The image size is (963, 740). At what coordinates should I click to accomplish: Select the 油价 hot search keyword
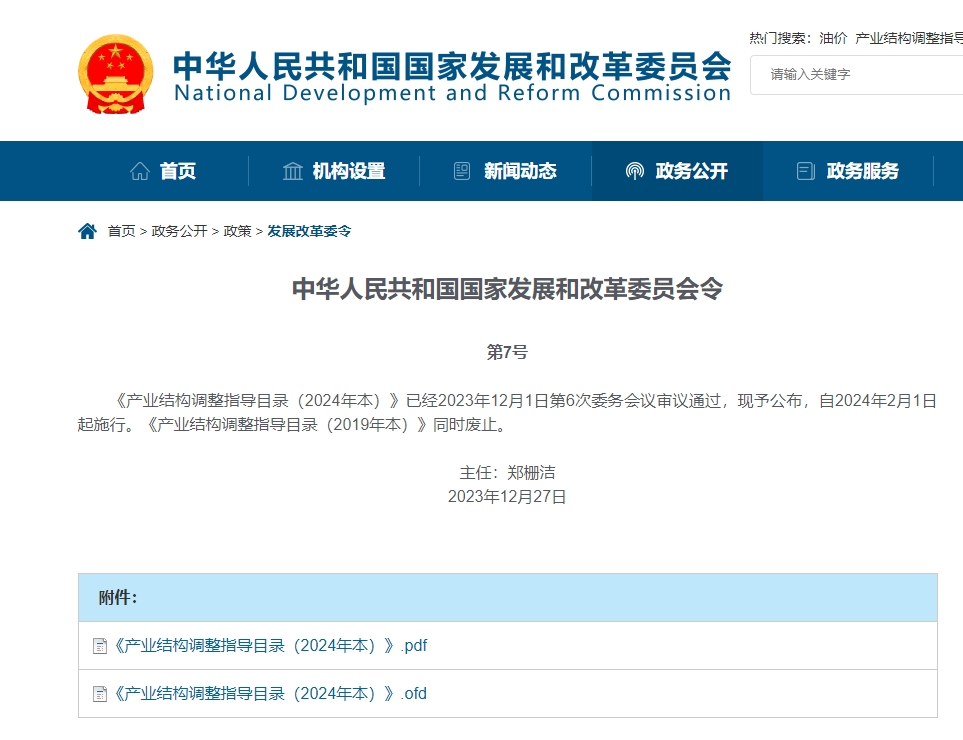pyautogui.click(x=833, y=38)
